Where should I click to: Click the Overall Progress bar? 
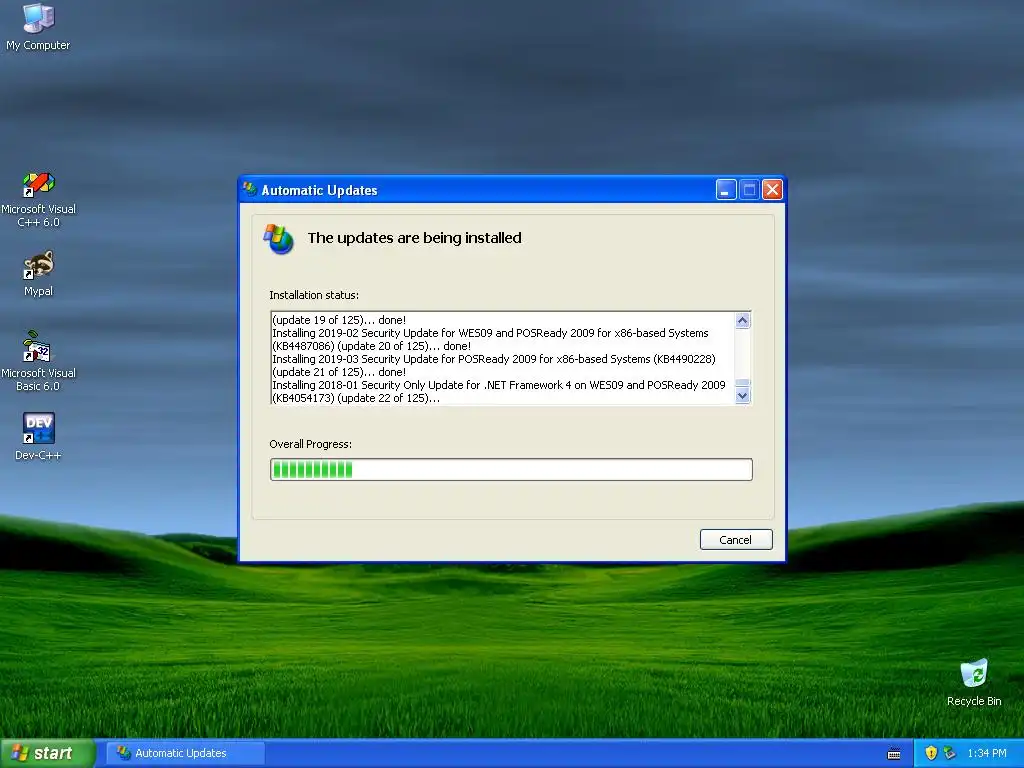click(x=511, y=470)
